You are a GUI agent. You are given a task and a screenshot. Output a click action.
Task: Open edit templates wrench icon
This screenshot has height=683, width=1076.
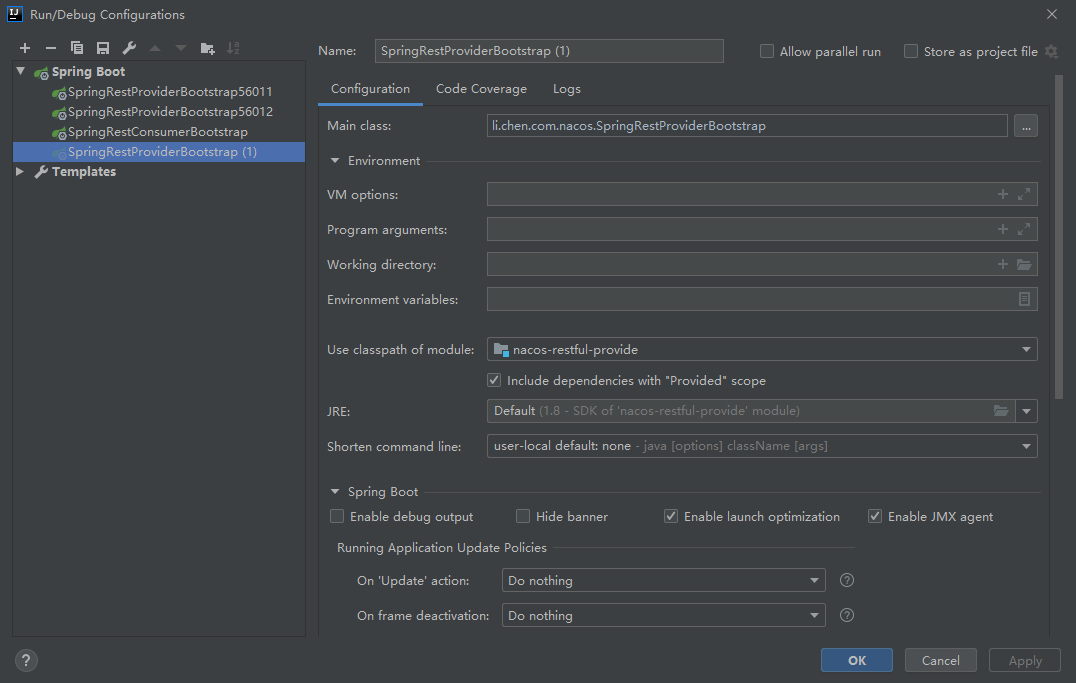pyautogui.click(x=129, y=48)
